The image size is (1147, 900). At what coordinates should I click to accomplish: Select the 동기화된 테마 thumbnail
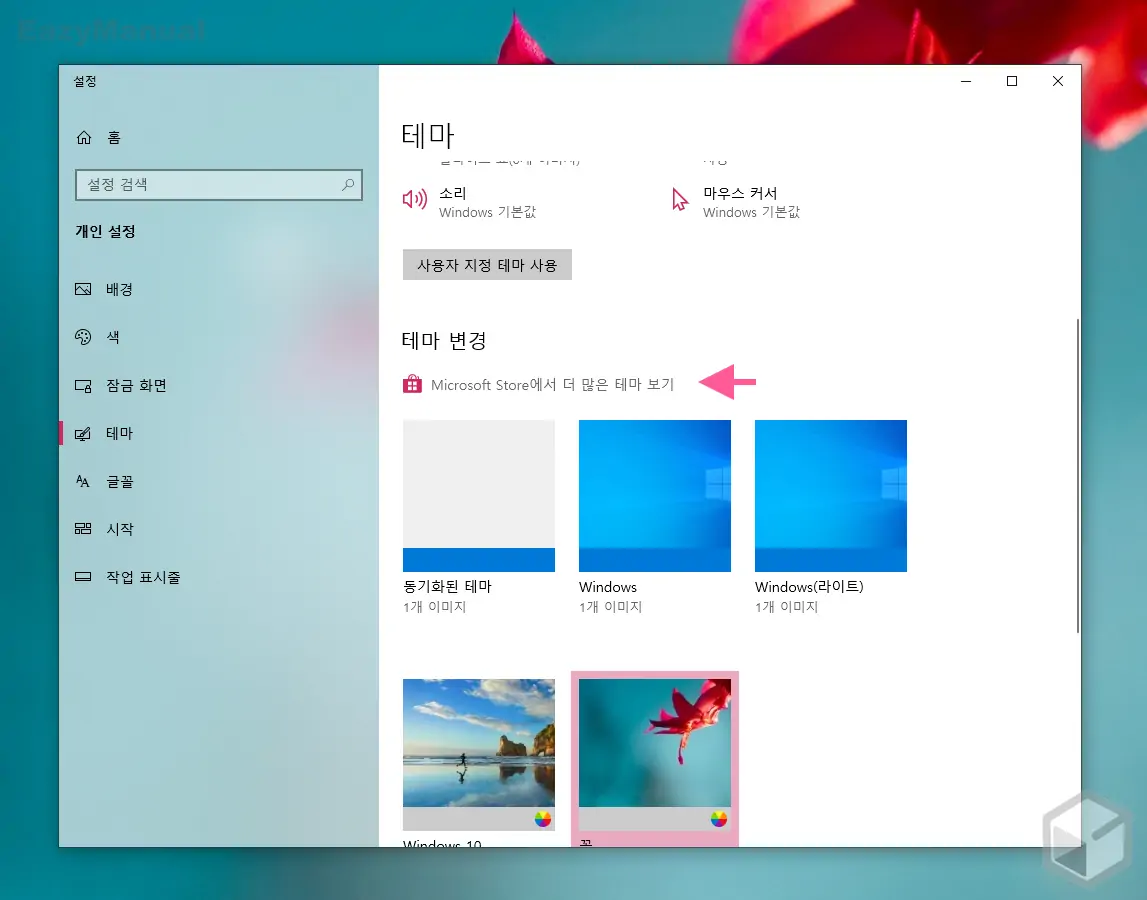478,496
